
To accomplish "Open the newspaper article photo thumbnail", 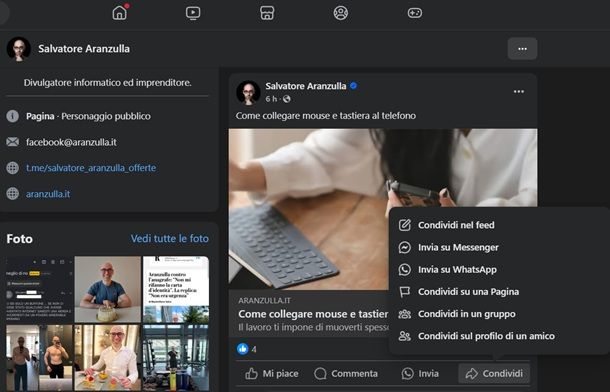I will tap(176, 289).
